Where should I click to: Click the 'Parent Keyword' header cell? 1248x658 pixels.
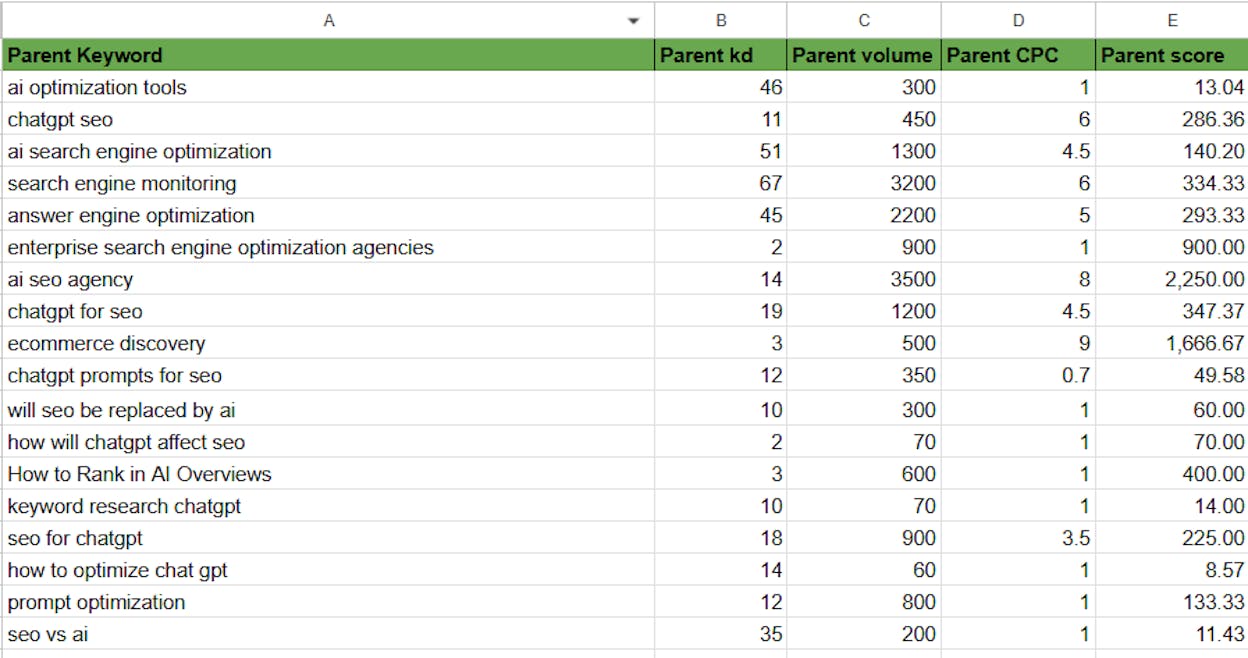pos(328,55)
